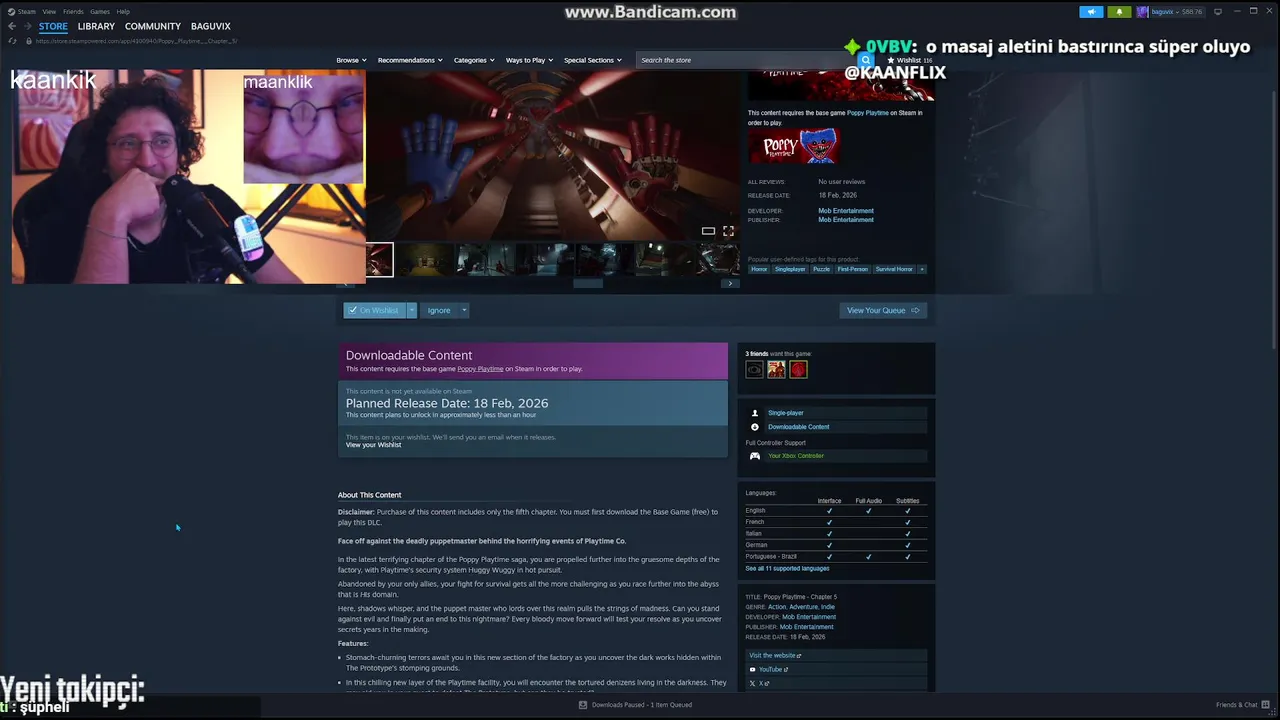This screenshot has width=1280, height=720.
Task: Click the Your Xbox Controller link
Action: tap(796, 456)
